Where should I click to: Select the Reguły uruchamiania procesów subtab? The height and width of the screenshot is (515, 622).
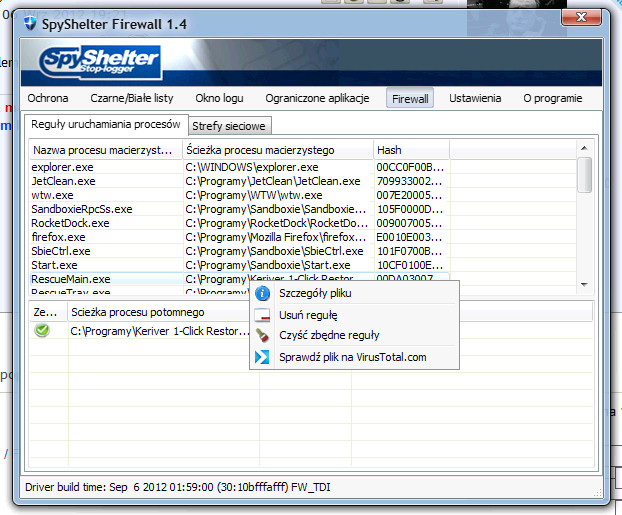[x=106, y=124]
